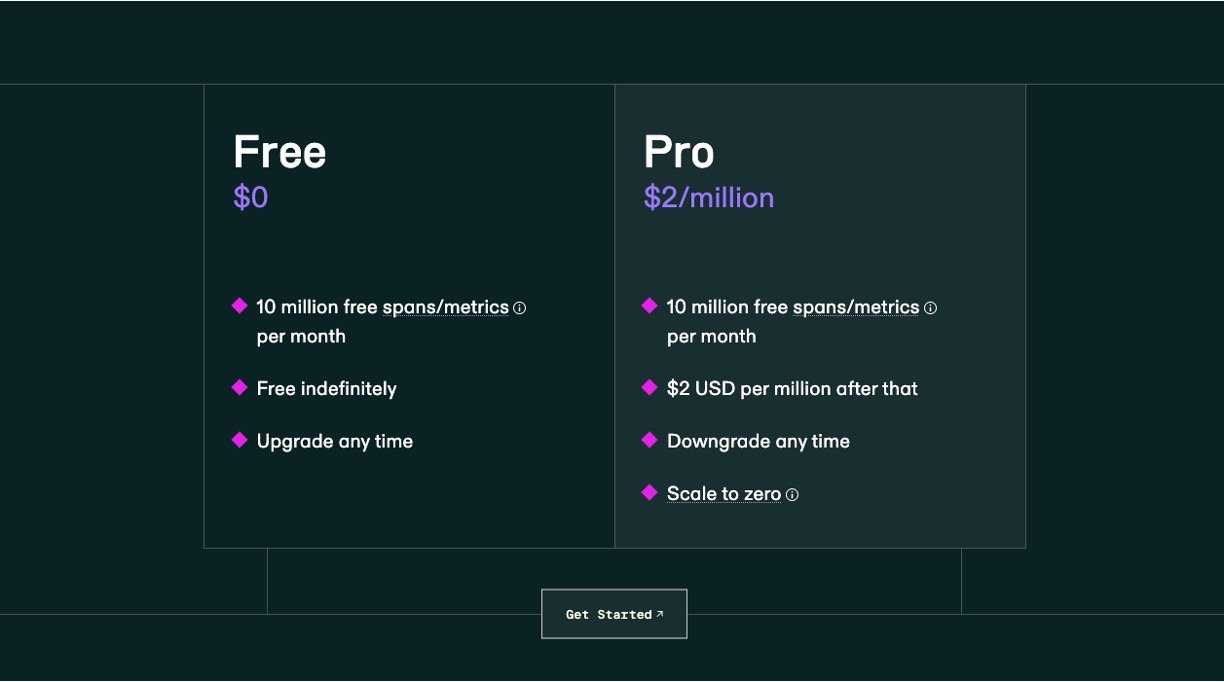Click the arrow icon in Get Started button

tap(660, 614)
